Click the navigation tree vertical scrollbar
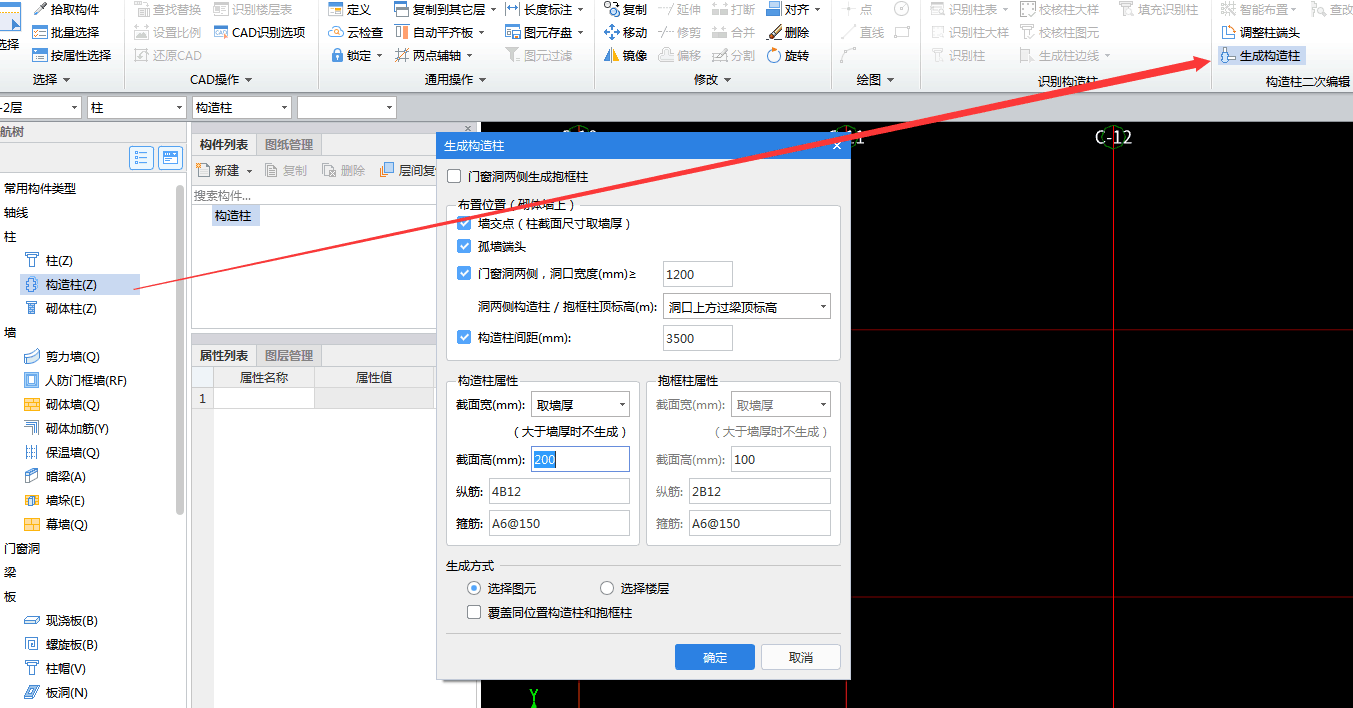Viewport: 1353px width, 708px height. pyautogui.click(x=180, y=350)
